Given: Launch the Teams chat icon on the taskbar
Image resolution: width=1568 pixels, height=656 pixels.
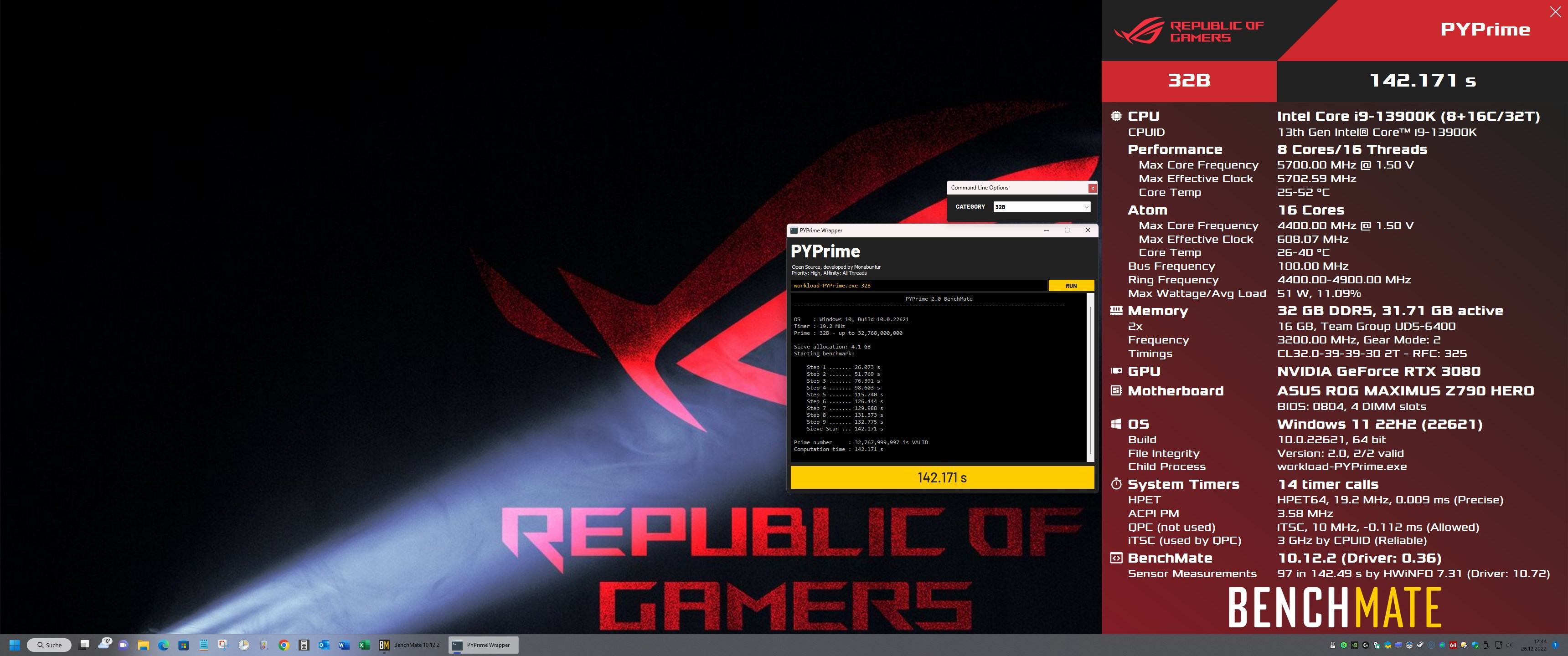Looking at the screenshot, I should (124, 645).
